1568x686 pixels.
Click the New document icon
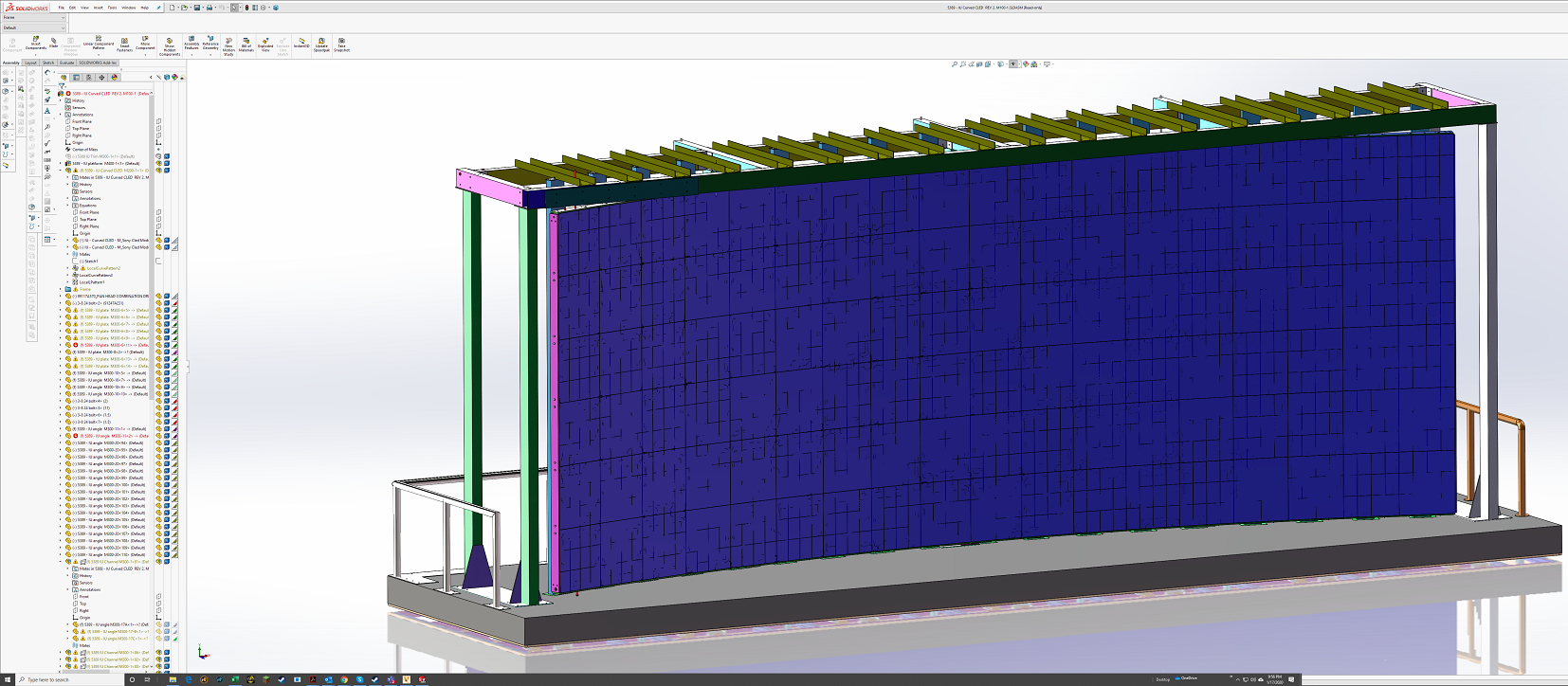click(172, 8)
